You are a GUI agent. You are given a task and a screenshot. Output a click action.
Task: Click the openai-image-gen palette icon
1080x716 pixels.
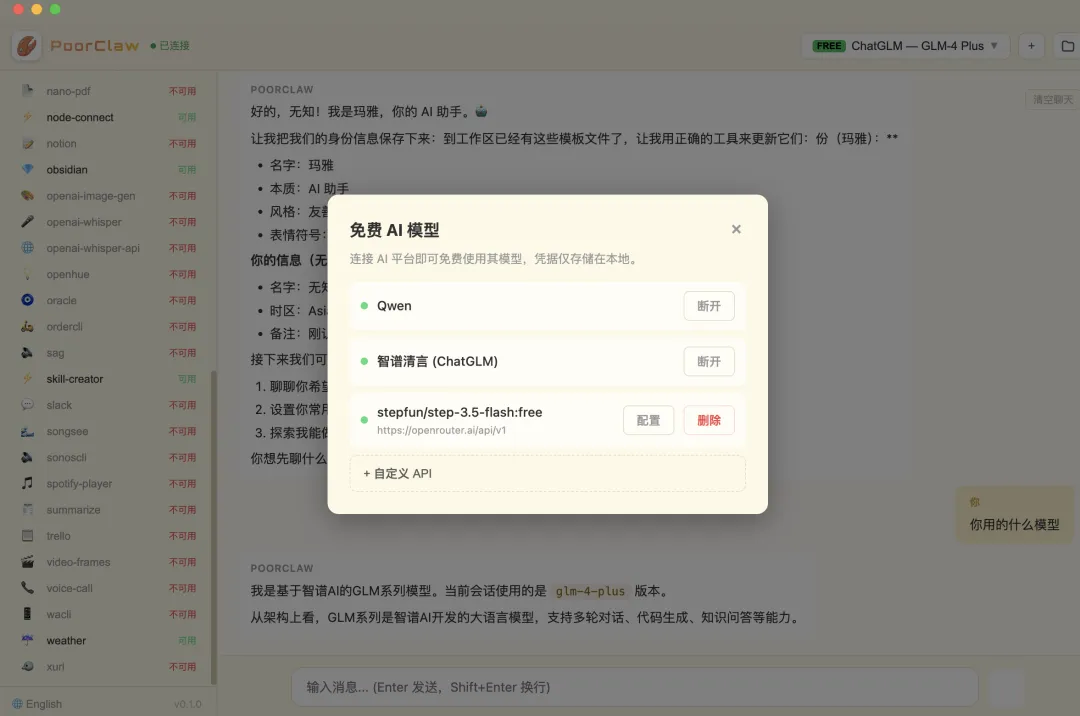click(x=28, y=196)
